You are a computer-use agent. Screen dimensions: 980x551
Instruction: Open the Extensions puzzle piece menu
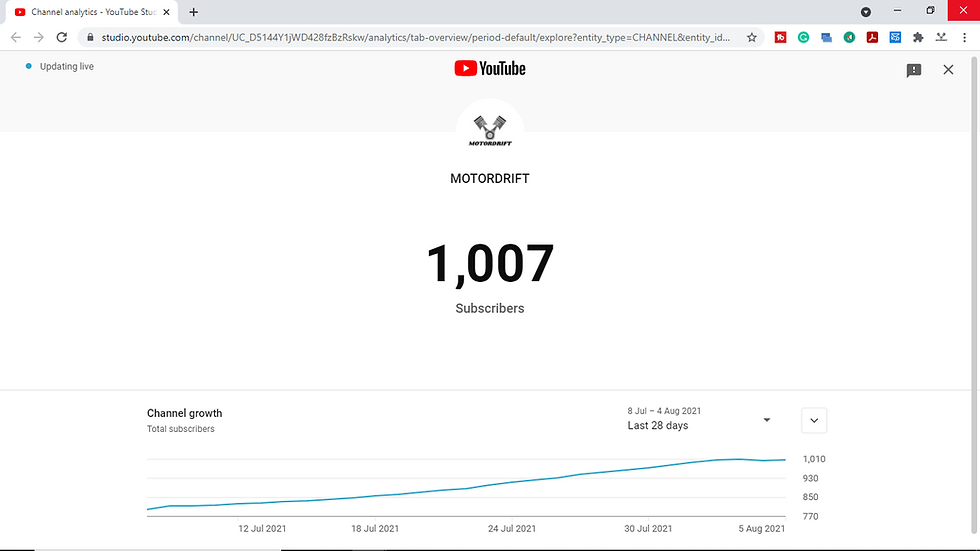tap(918, 37)
